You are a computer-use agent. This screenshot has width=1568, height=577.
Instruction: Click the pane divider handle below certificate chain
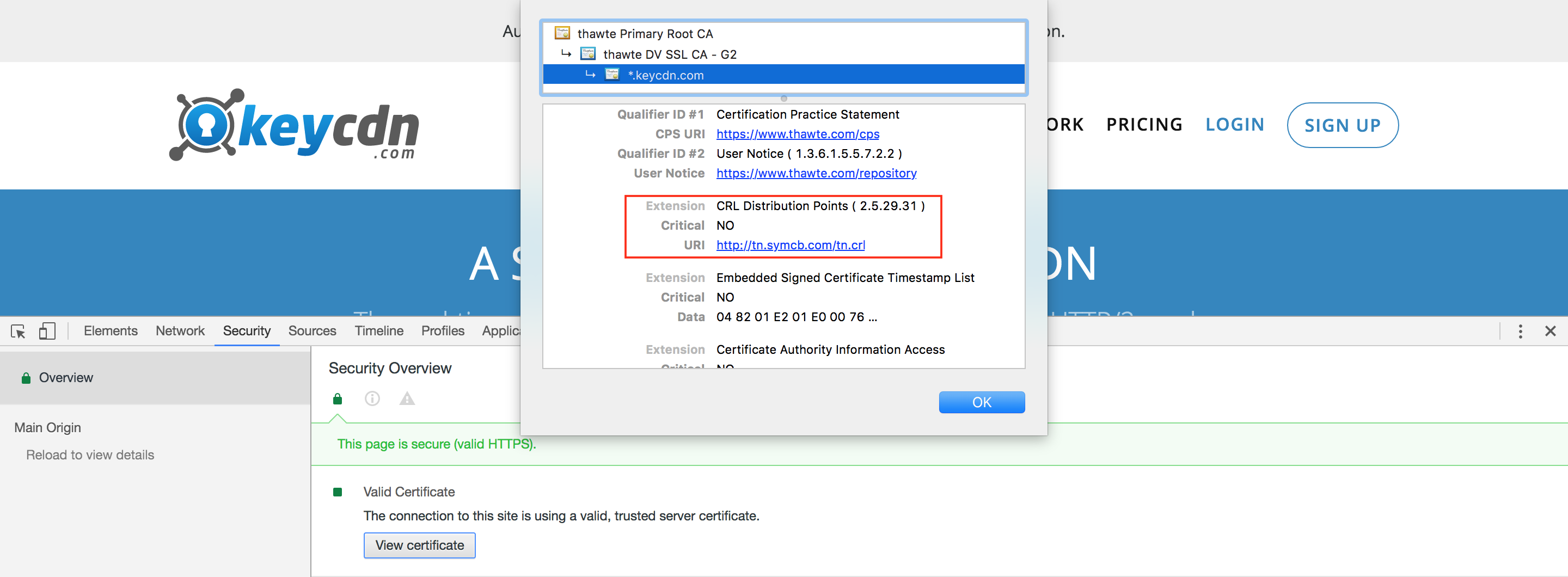point(783,98)
